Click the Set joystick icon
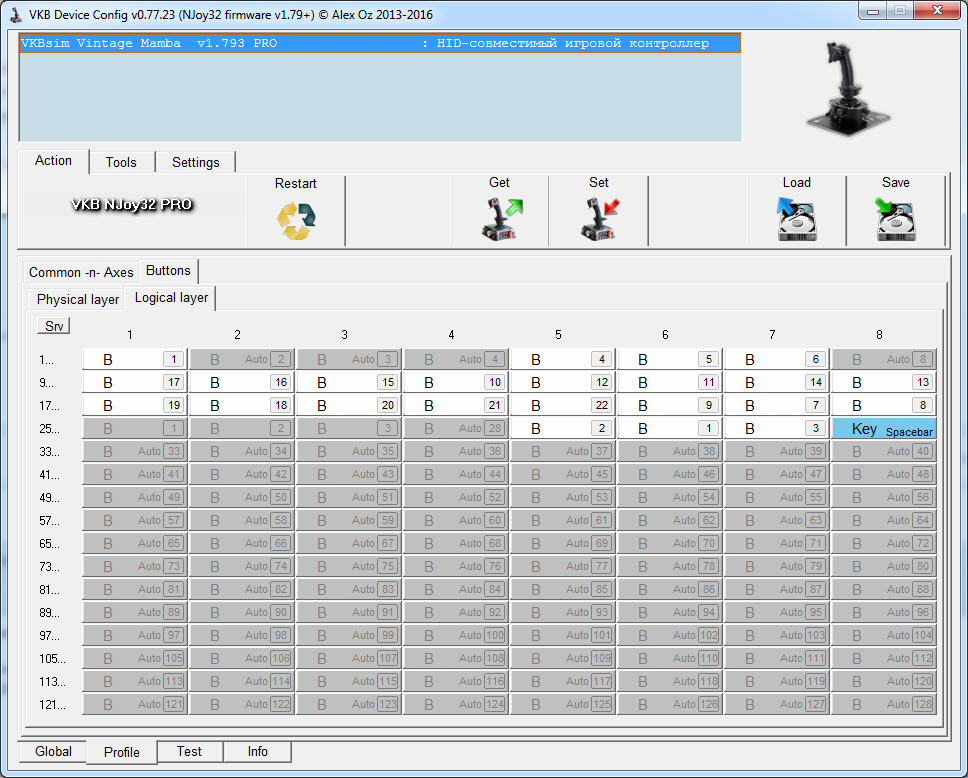The image size is (968, 778). pyautogui.click(x=598, y=220)
